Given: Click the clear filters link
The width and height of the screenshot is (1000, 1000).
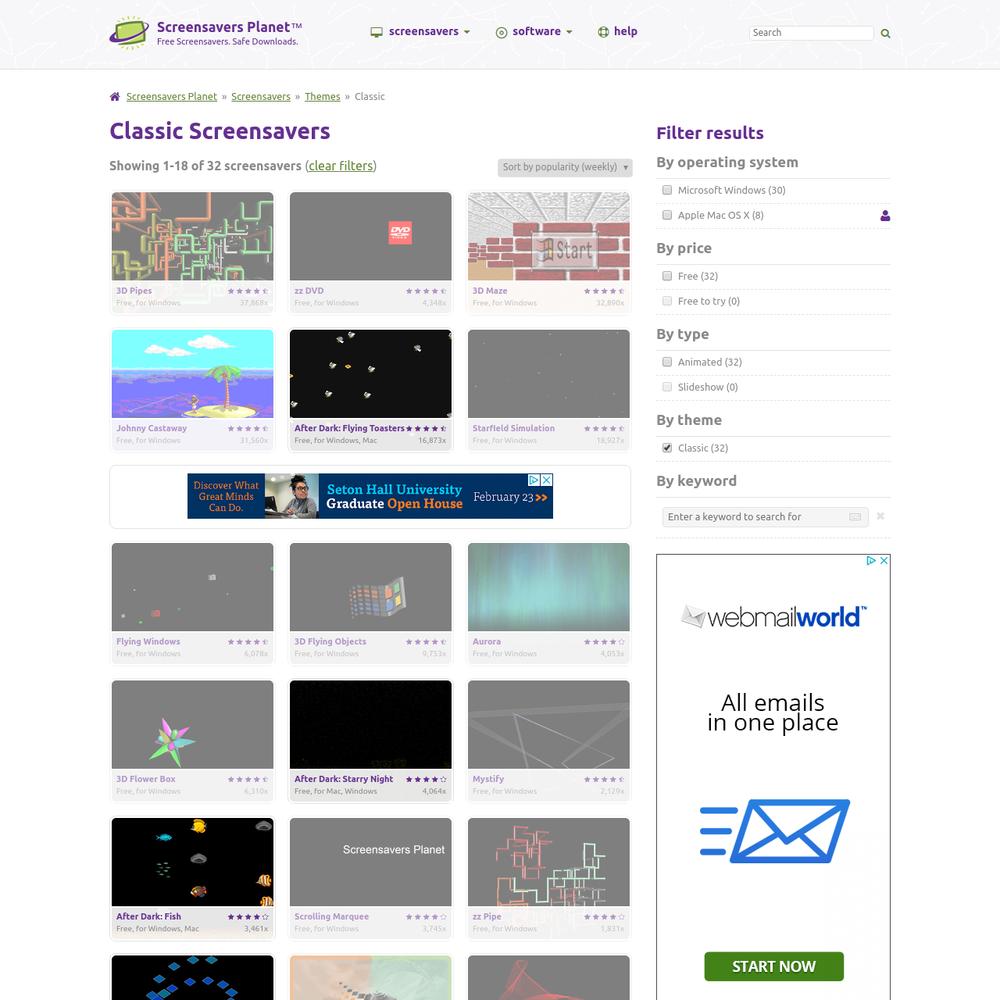Looking at the screenshot, I should point(341,166).
